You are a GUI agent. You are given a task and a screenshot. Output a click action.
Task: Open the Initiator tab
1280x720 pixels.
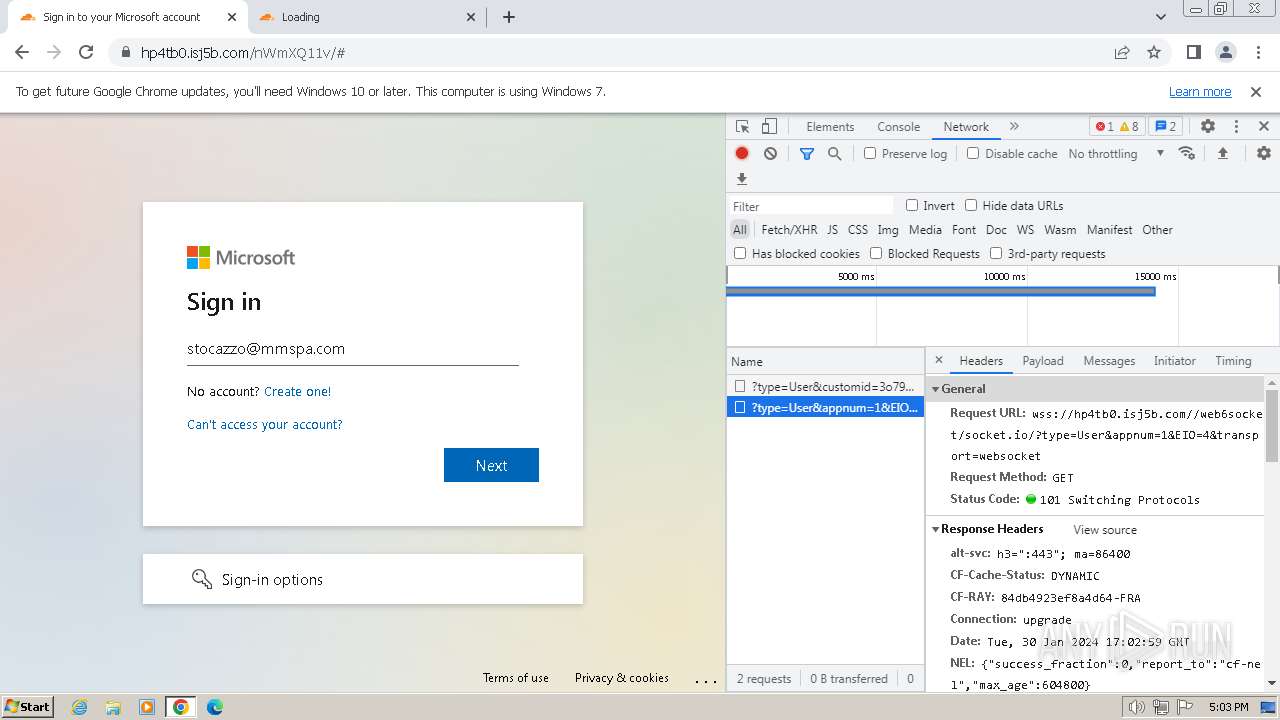[x=1175, y=361]
